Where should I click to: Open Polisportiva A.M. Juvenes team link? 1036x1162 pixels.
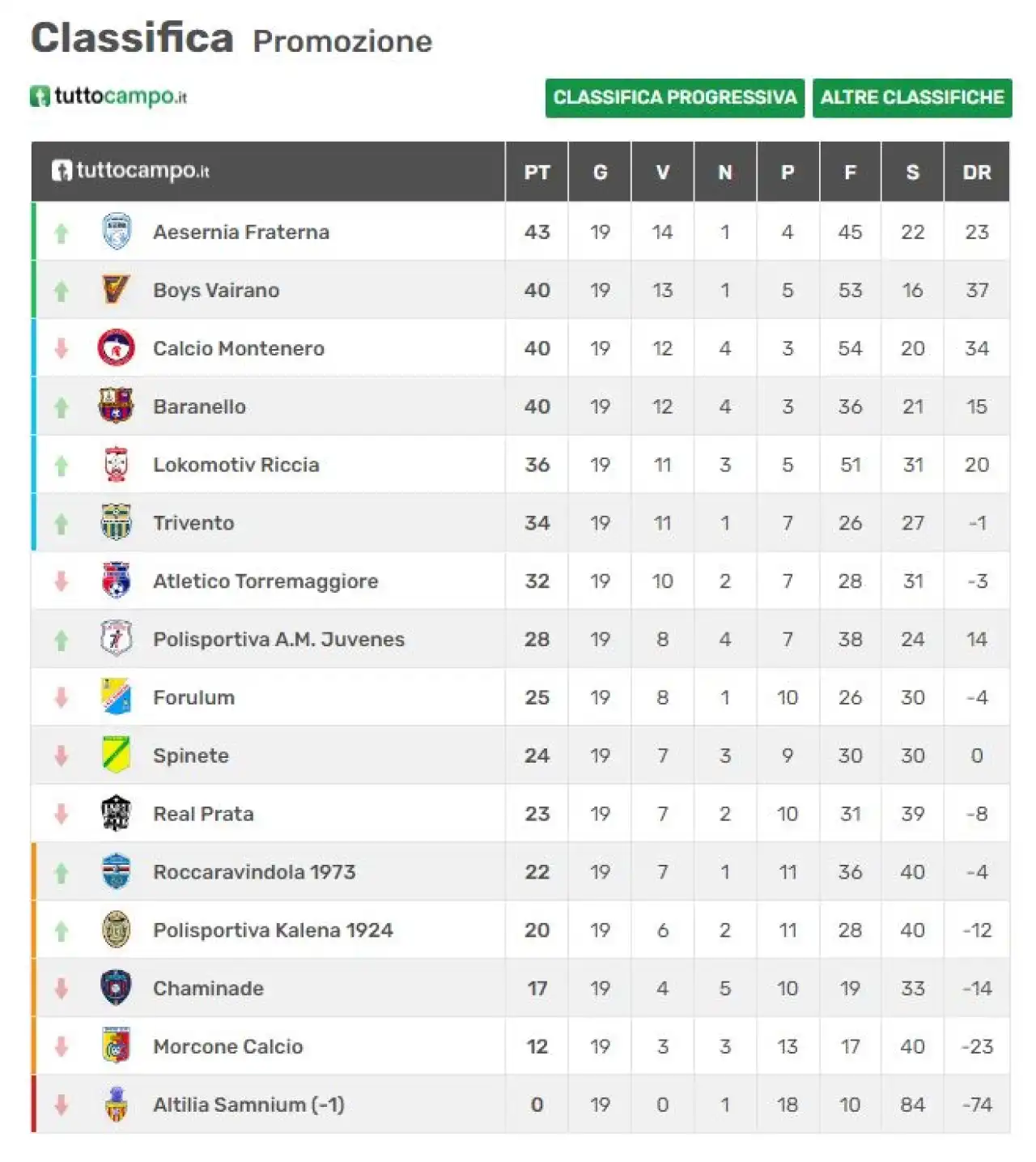[x=278, y=640]
